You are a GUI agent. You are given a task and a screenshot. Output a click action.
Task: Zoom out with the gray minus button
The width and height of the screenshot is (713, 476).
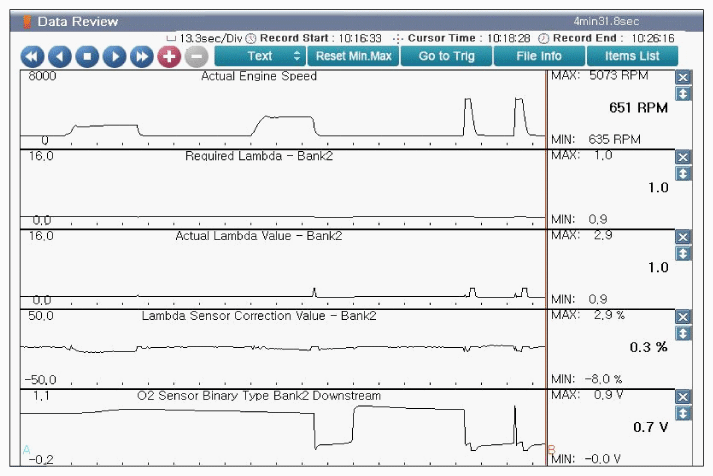point(195,57)
